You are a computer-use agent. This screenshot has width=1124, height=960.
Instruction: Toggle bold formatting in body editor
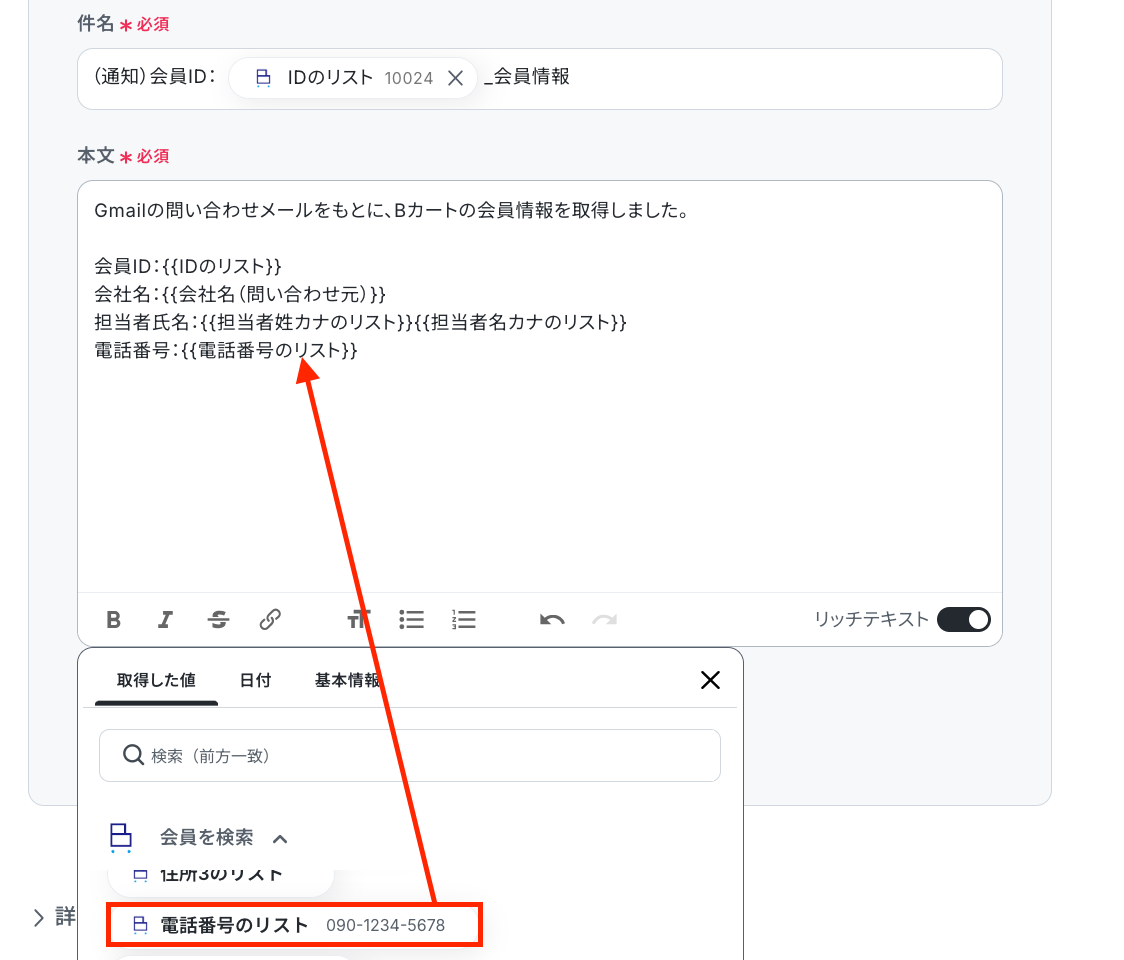[114, 620]
